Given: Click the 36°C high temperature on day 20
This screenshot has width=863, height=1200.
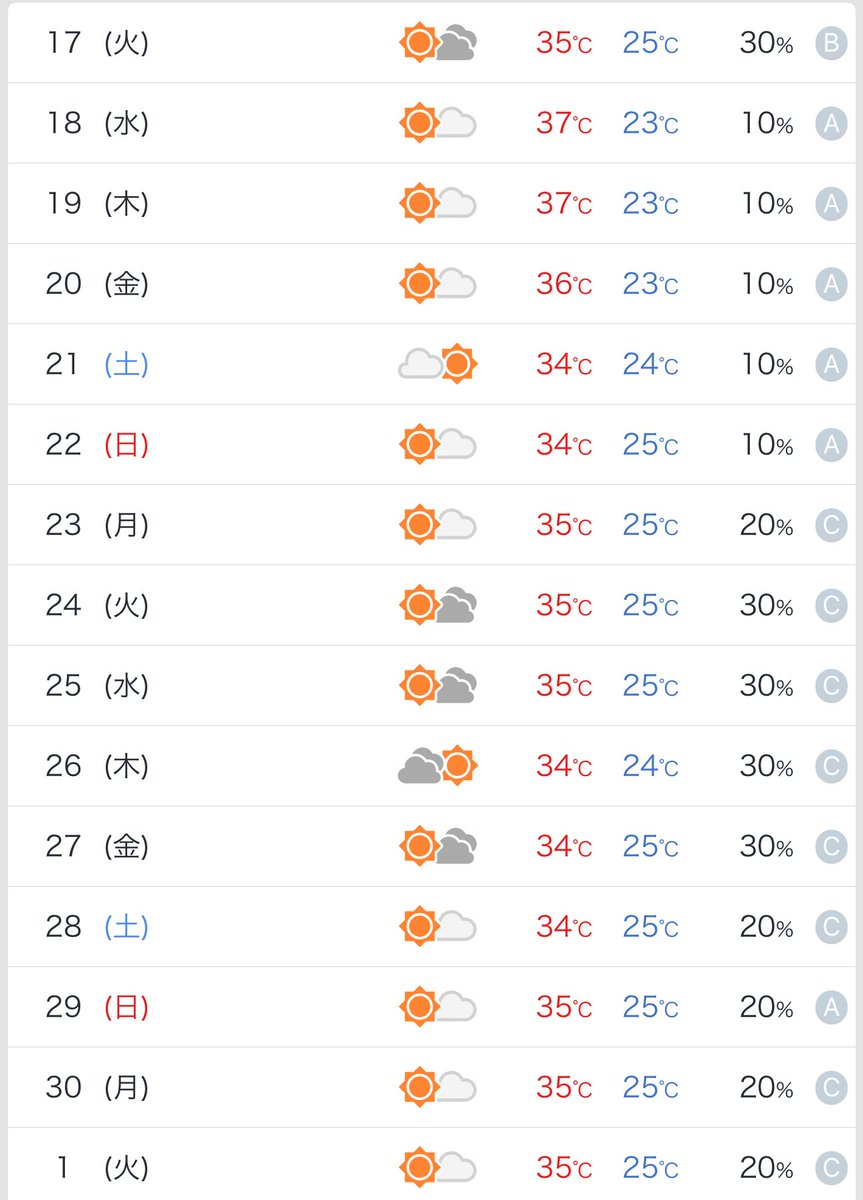Looking at the screenshot, I should pos(563,284).
